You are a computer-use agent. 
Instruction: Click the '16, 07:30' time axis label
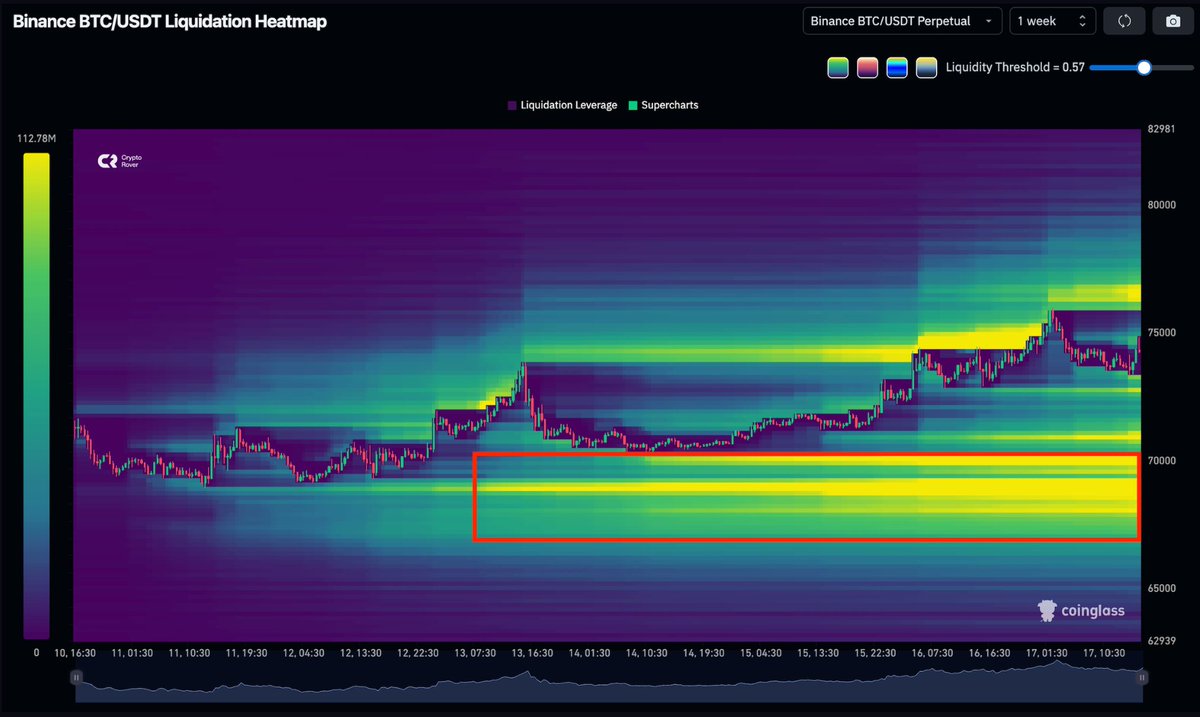pyautogui.click(x=932, y=653)
